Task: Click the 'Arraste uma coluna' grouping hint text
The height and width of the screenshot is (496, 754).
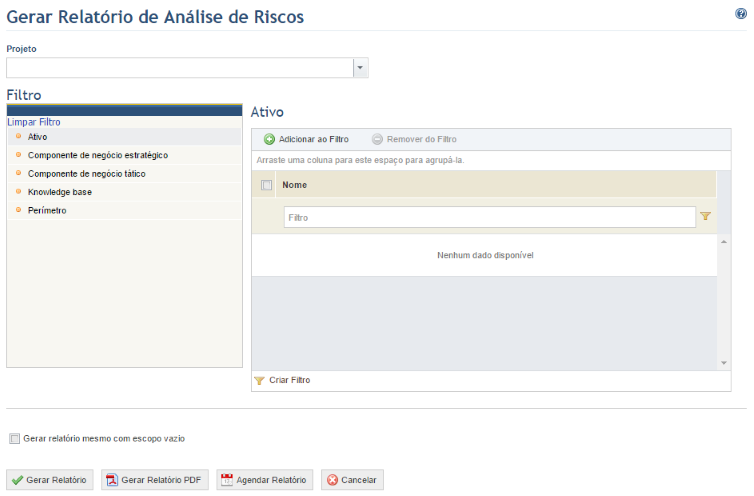Action: (x=360, y=160)
